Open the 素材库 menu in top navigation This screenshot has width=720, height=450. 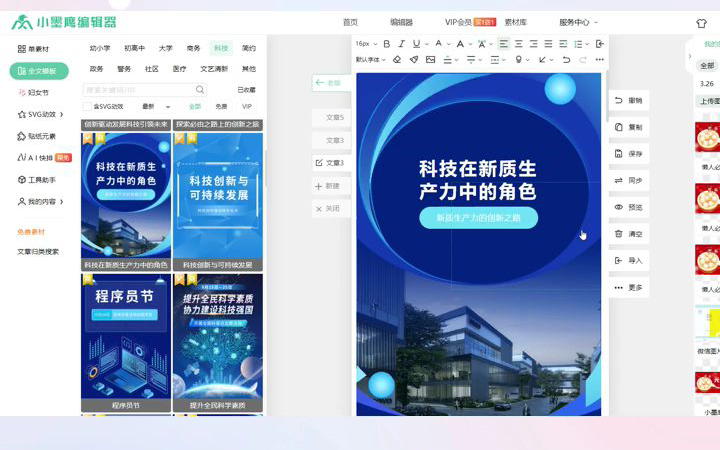(x=516, y=22)
